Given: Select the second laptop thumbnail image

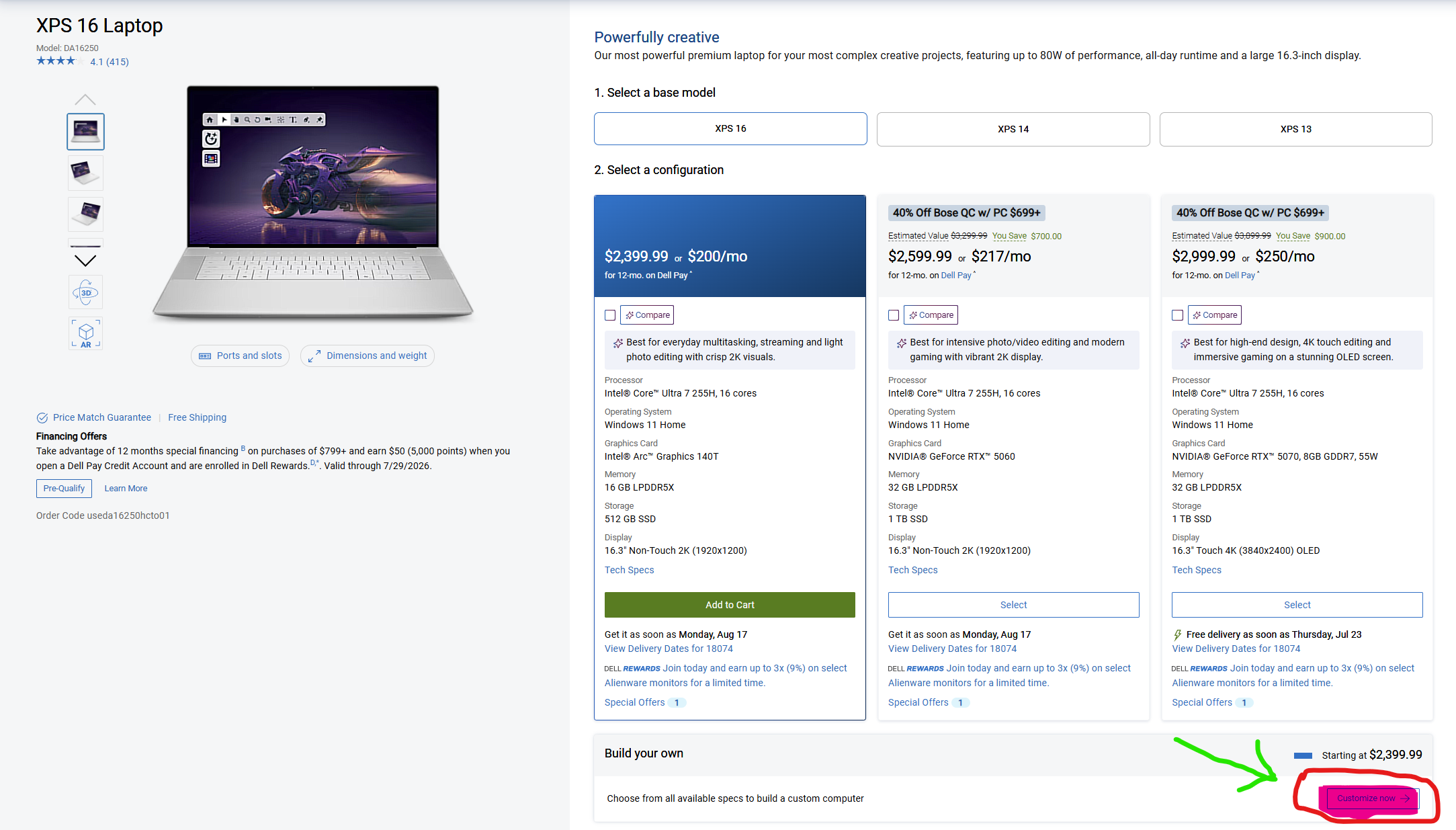Looking at the screenshot, I should (x=85, y=173).
